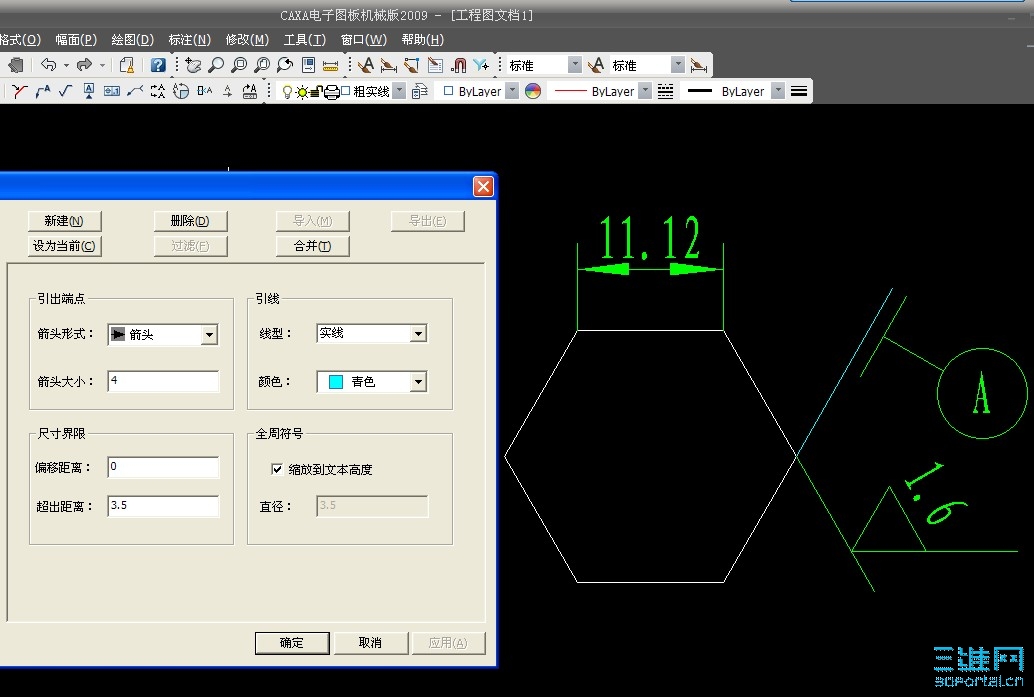
Task: Click the red slanted line annotation icon
Action: point(18,91)
